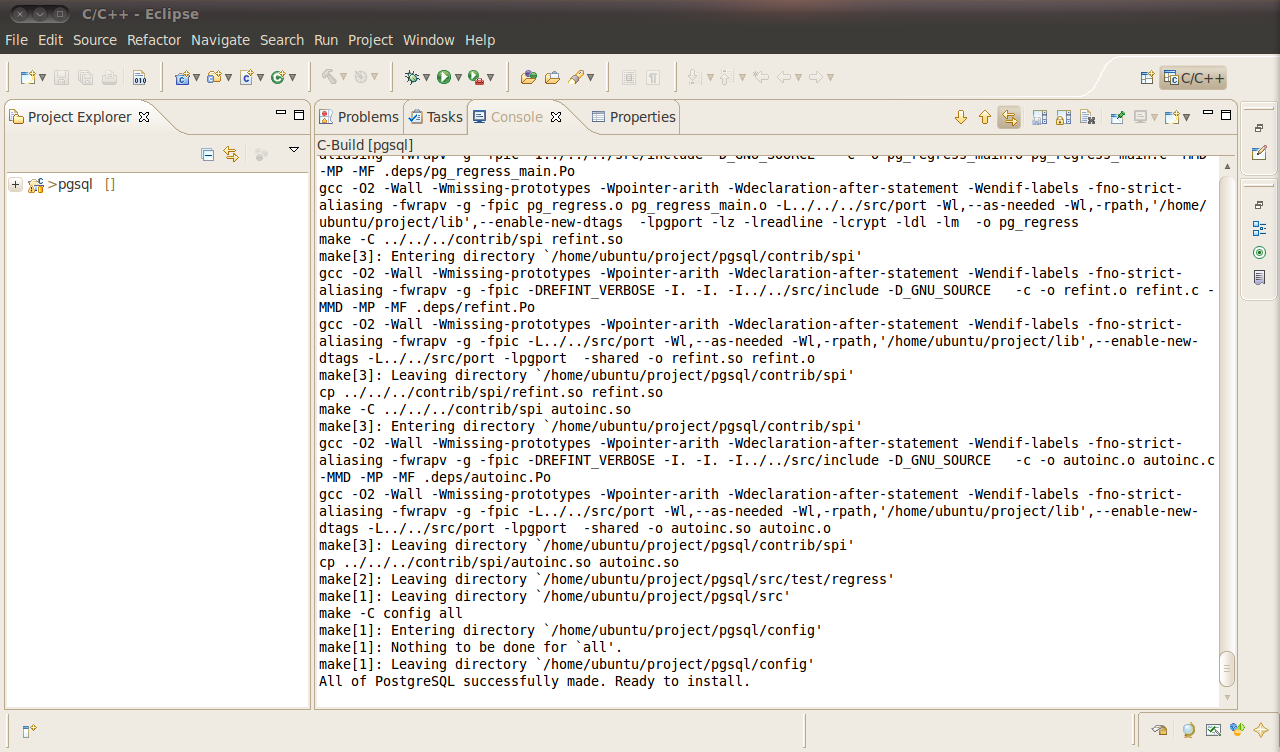The width and height of the screenshot is (1280, 752).
Task: Open the New wizard dropdown arrow
Action: coord(43,77)
